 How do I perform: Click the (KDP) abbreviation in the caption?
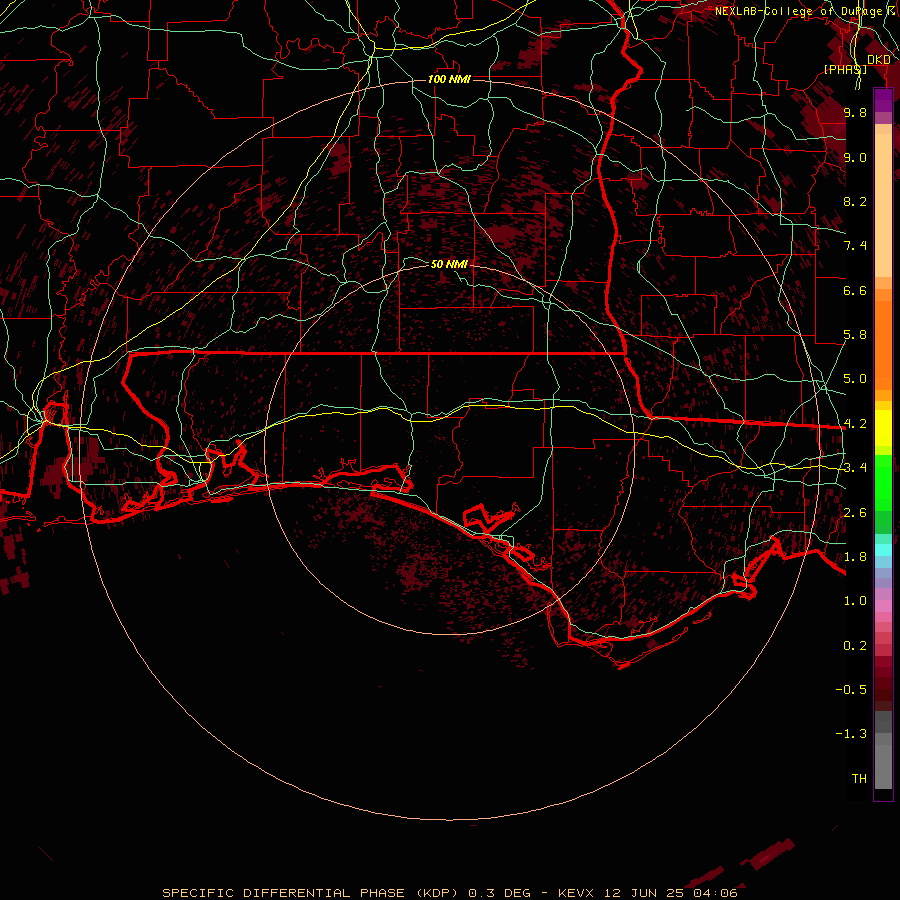436,893
